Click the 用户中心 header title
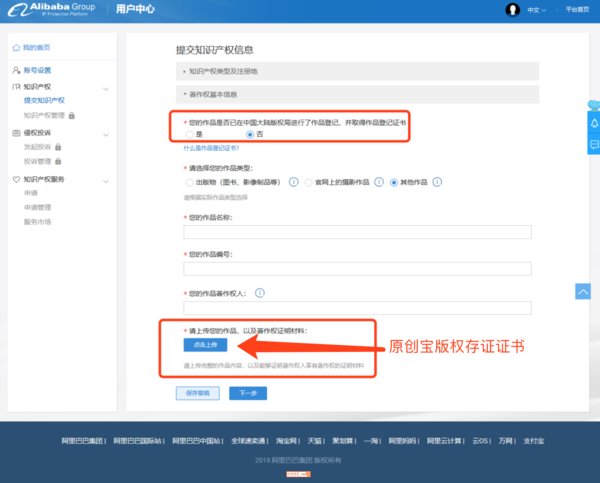 point(135,9)
